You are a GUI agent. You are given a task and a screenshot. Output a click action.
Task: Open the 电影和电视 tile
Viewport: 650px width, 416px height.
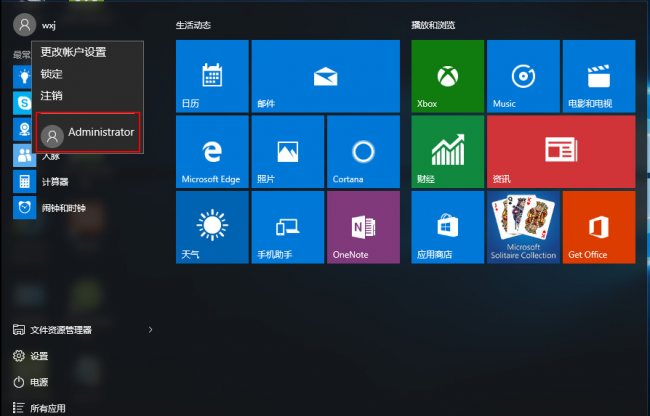pos(599,76)
